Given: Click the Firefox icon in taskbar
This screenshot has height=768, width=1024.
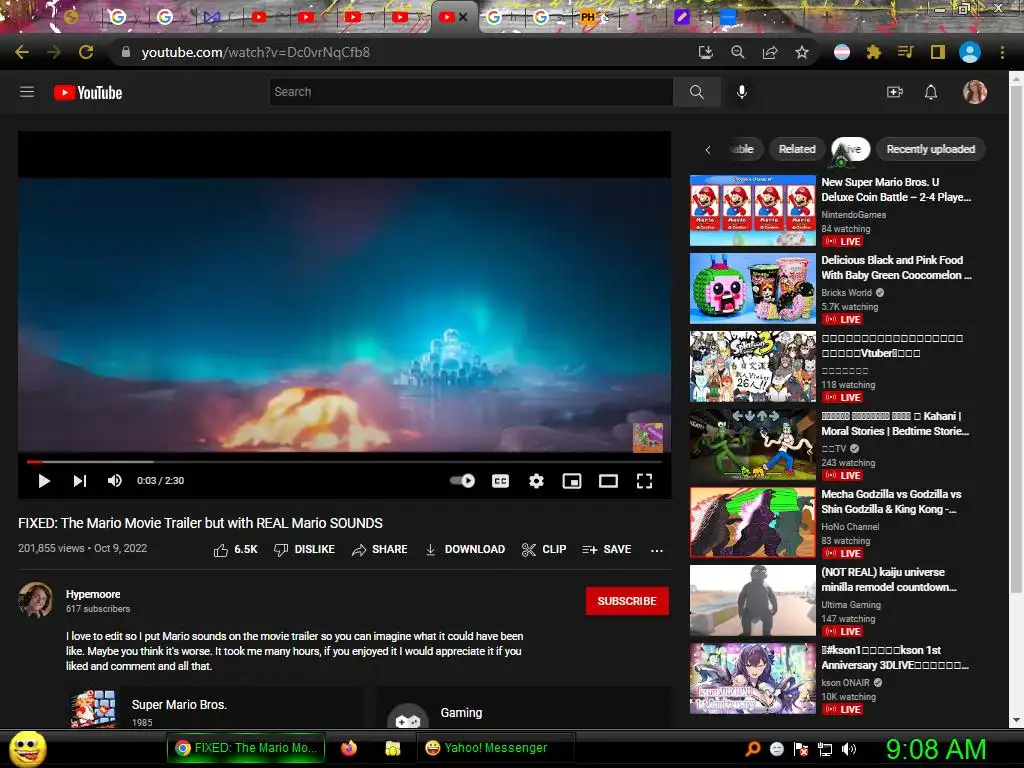Looking at the screenshot, I should [x=349, y=748].
